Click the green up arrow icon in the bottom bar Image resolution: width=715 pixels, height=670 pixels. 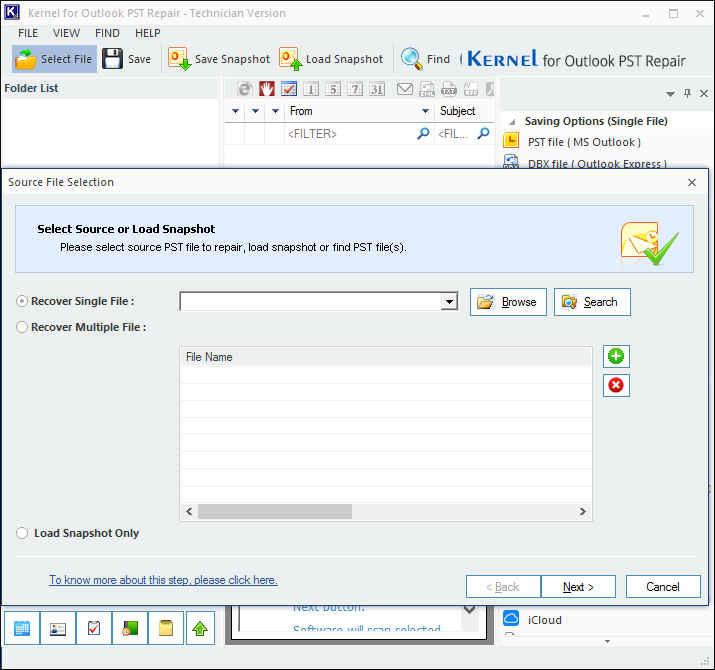(202, 628)
